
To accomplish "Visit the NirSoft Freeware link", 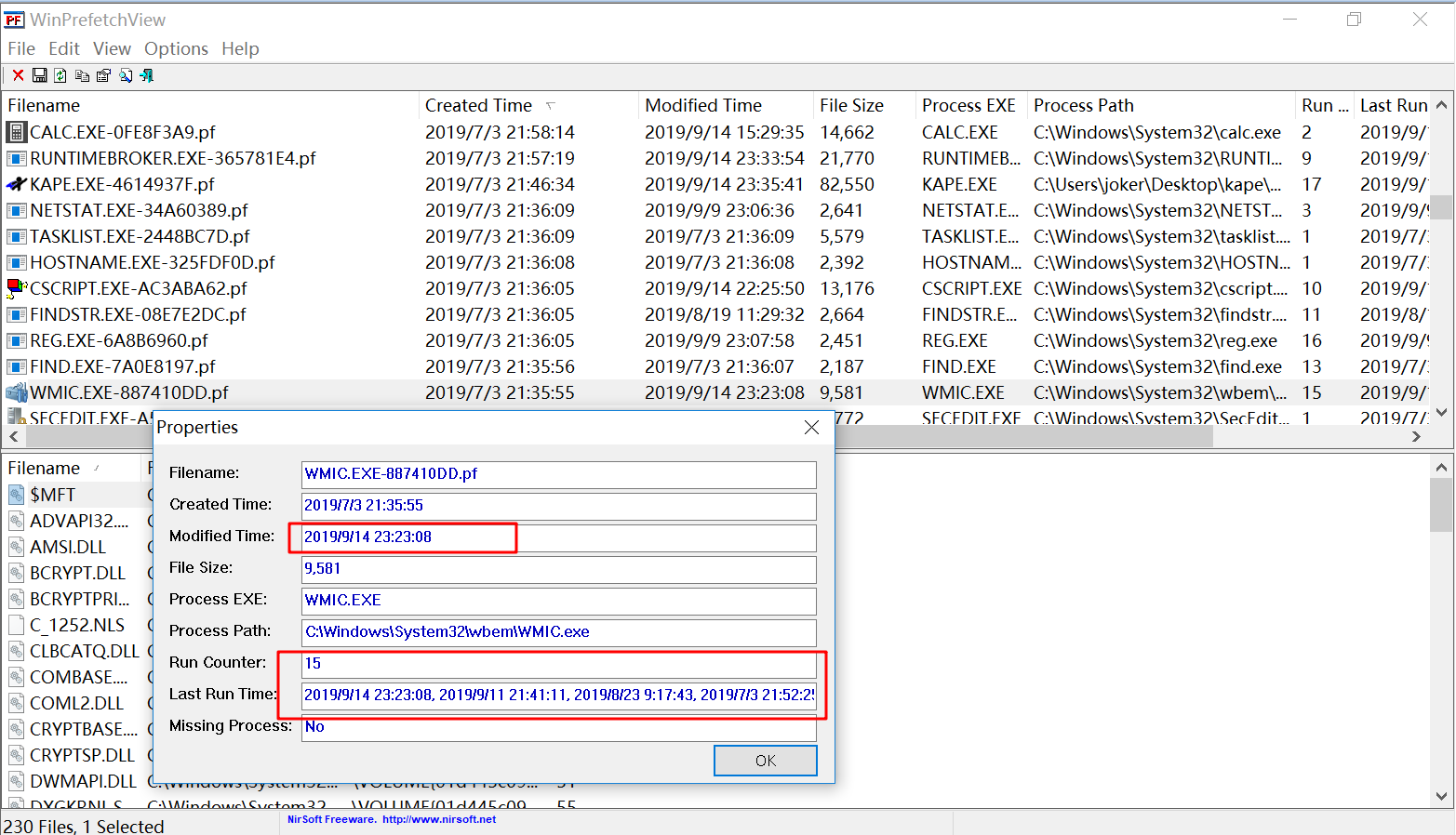I will pyautogui.click(x=390, y=818).
